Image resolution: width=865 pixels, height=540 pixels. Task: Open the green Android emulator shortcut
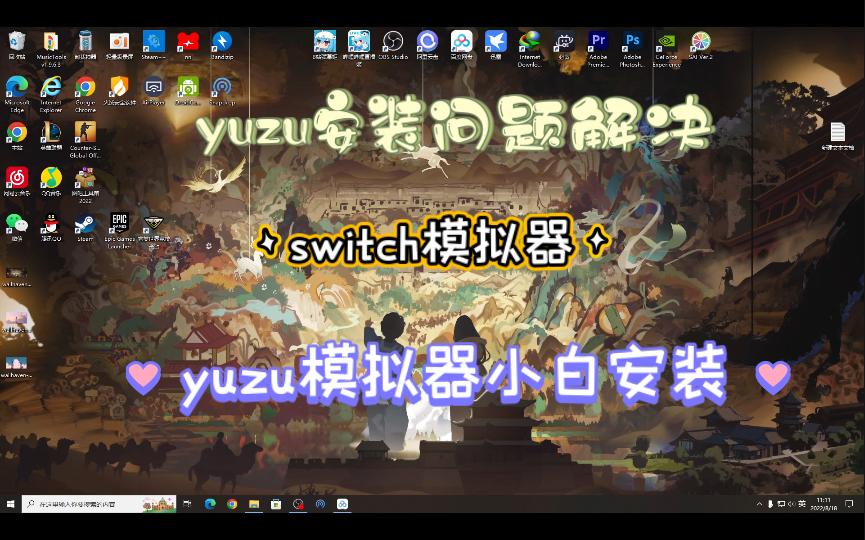[188, 87]
